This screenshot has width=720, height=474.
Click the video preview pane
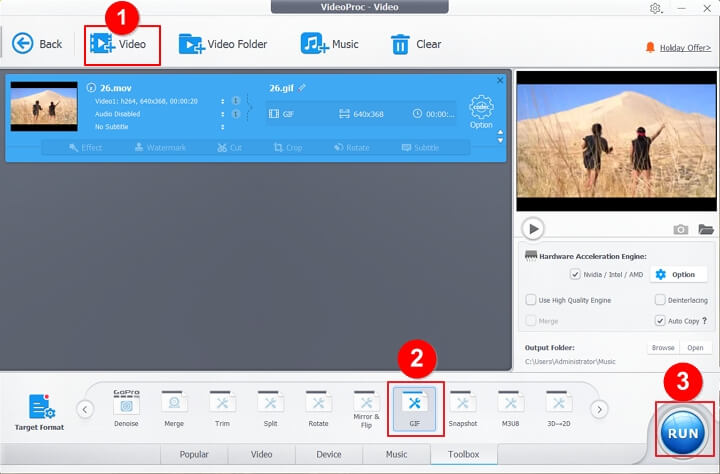coord(616,141)
